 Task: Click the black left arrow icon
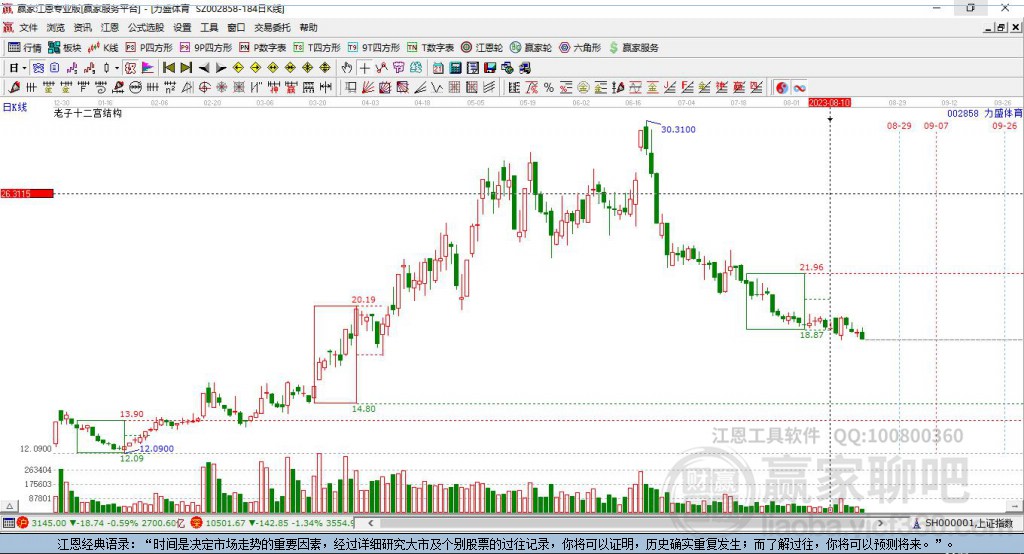[204, 68]
